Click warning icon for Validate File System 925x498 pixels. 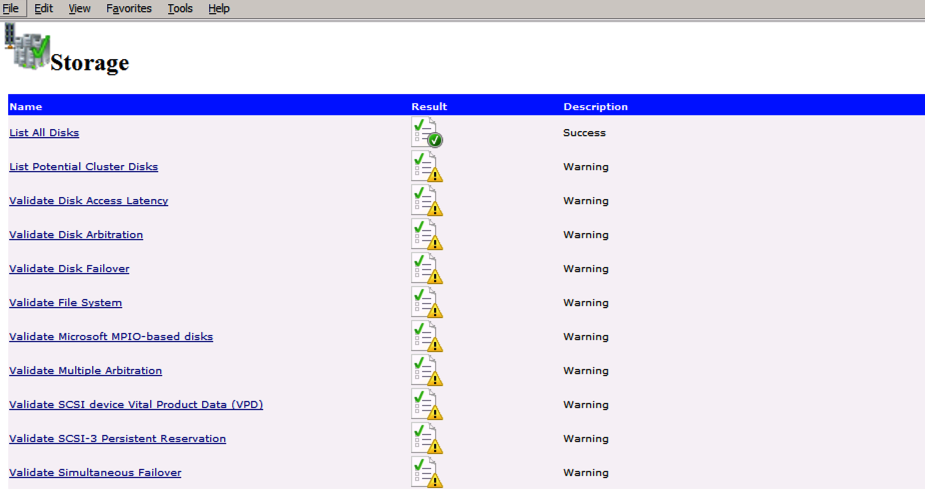[427, 303]
